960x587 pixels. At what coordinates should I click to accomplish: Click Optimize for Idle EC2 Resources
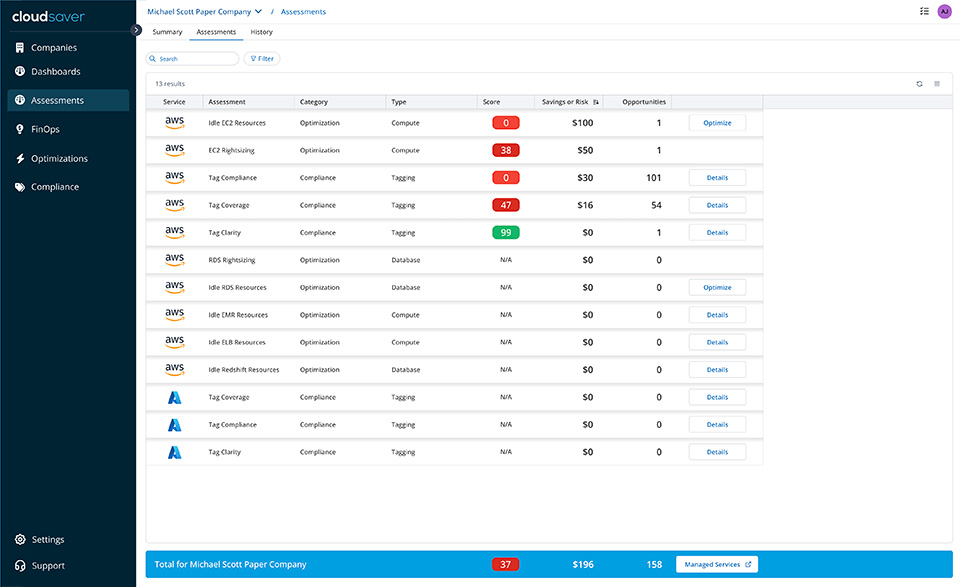tap(717, 123)
